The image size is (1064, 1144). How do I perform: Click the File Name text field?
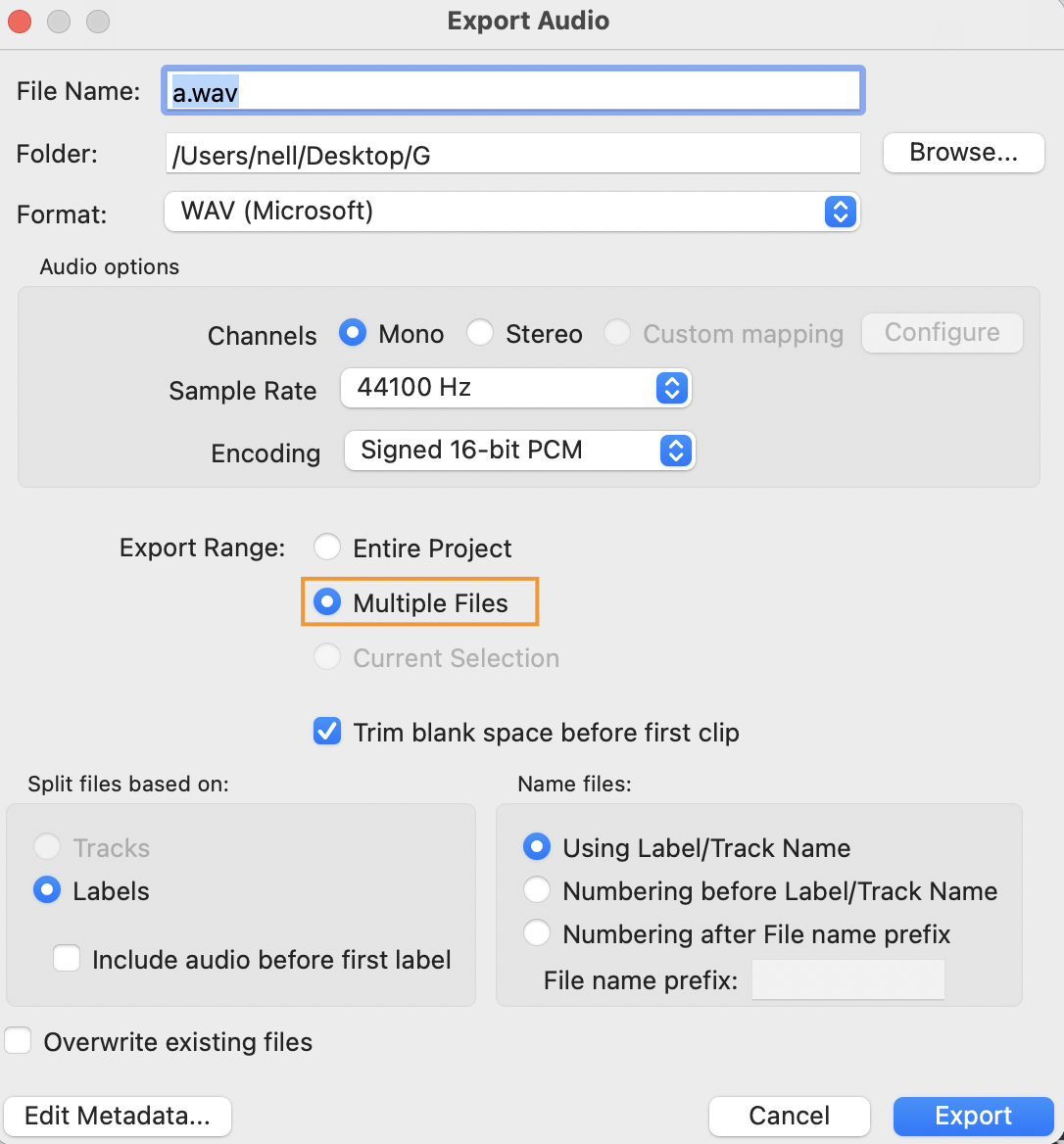point(511,91)
